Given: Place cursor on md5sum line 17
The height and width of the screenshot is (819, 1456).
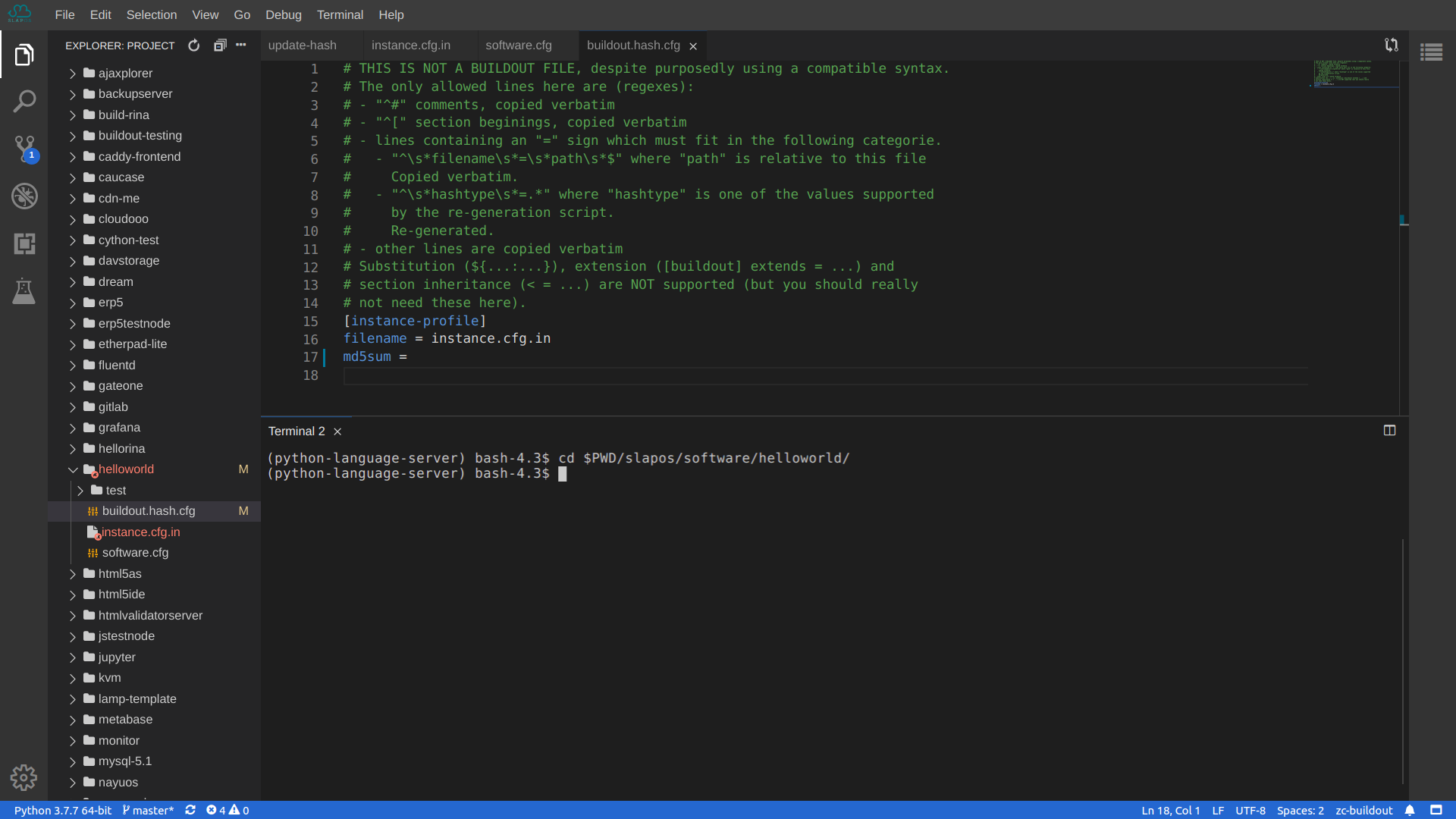Looking at the screenshot, I should (375, 356).
